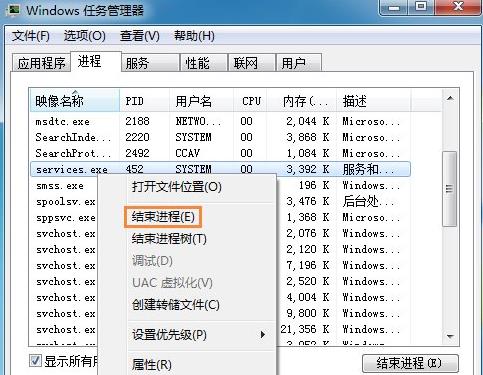Choose 属性(R) in context menu
This screenshot has height=375, width=483.
coord(152,365)
